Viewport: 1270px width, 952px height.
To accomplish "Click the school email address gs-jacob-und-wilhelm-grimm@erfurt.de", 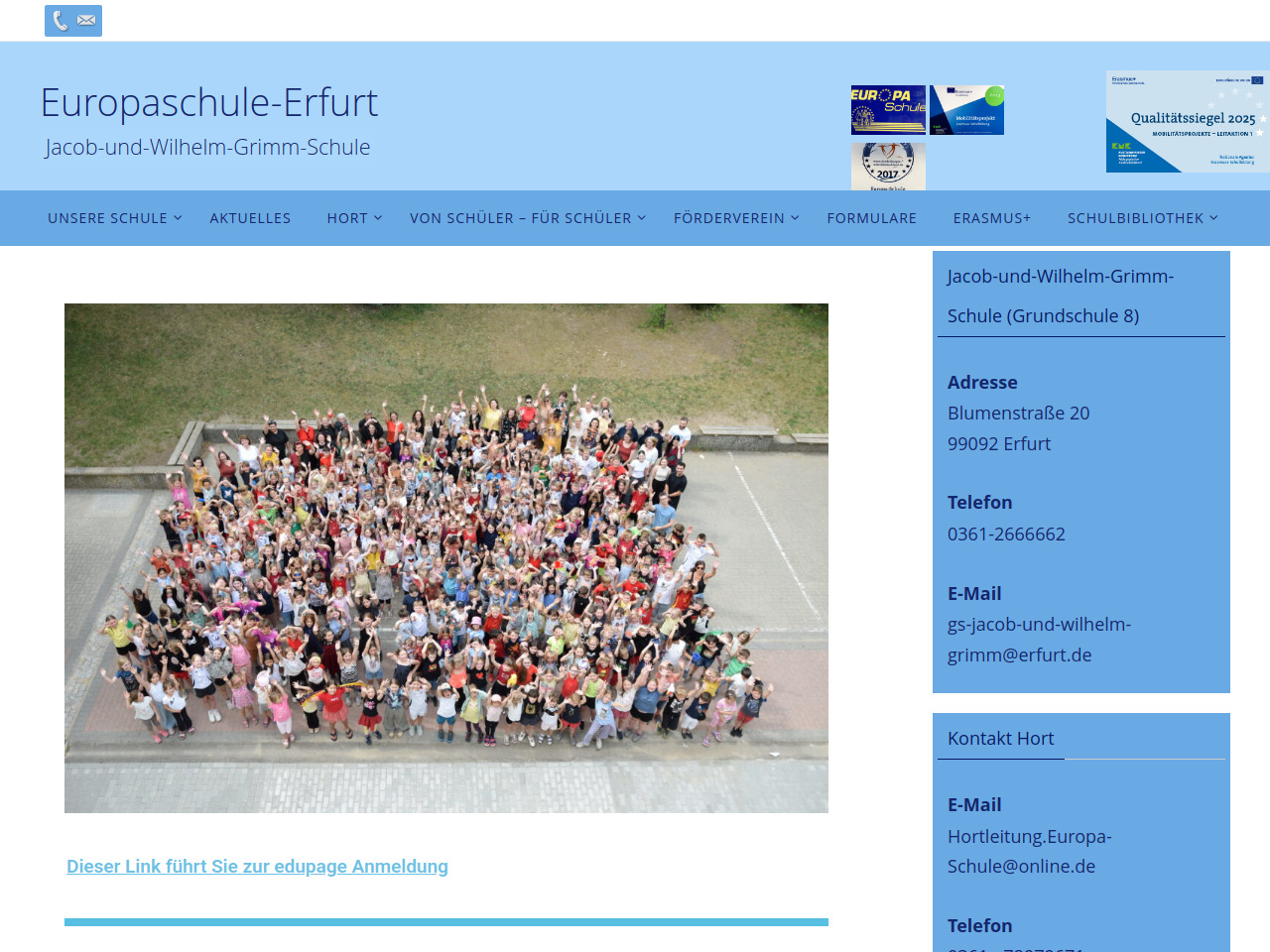I will [1039, 640].
